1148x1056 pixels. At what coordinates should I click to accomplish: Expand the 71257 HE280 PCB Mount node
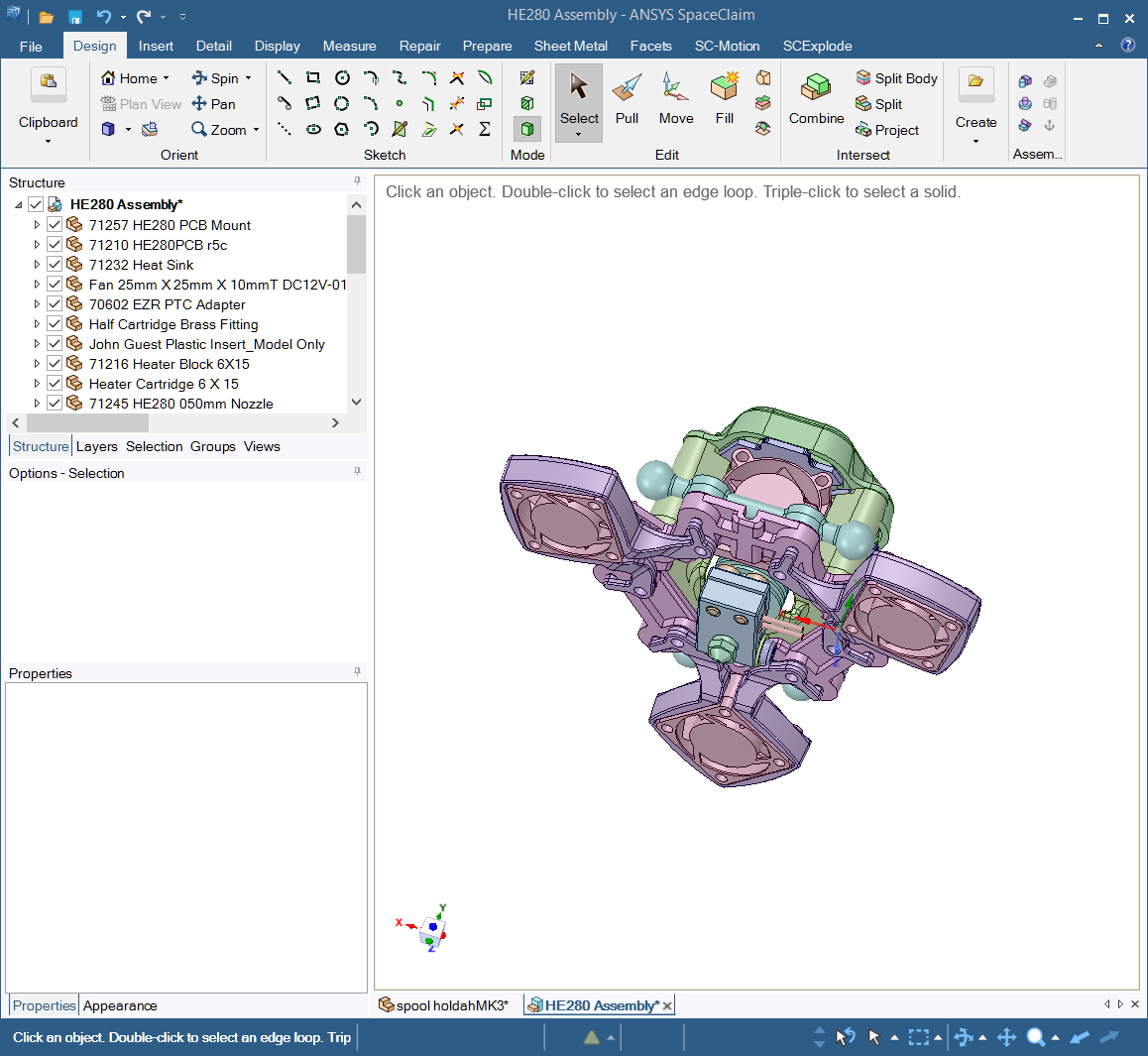tap(37, 225)
